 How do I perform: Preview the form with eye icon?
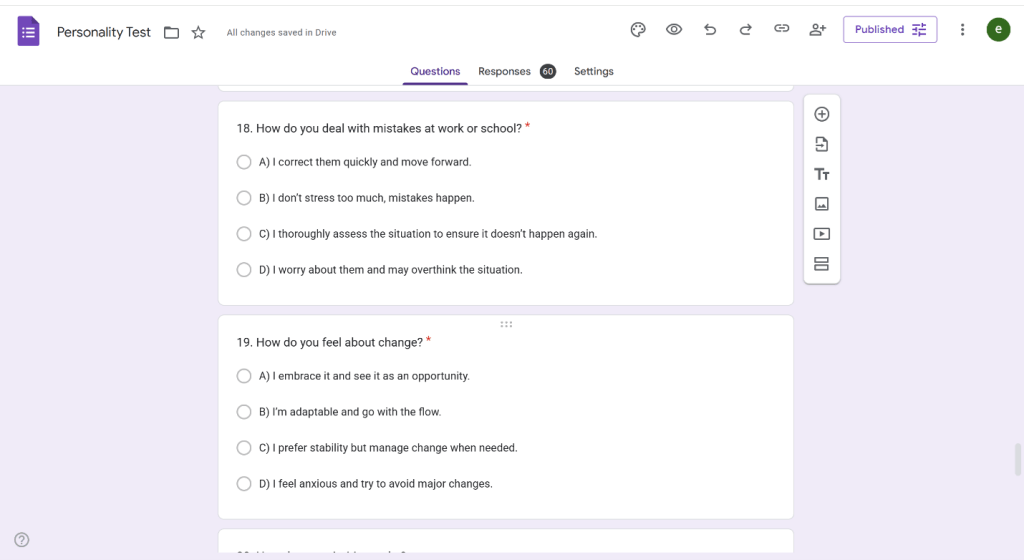coord(674,30)
